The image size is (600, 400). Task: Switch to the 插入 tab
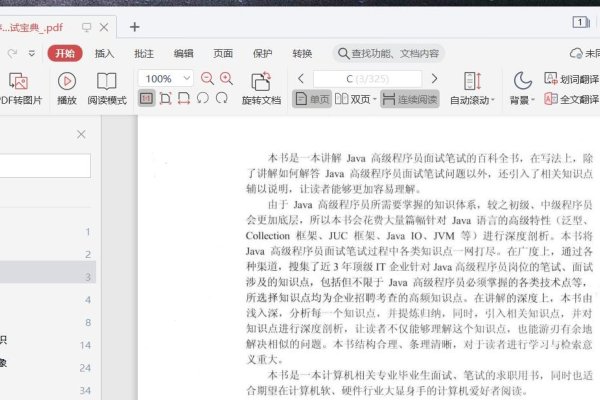click(104, 53)
